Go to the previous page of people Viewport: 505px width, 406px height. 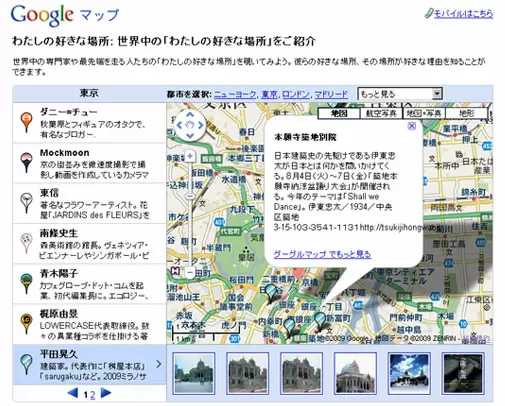[x=73, y=393]
